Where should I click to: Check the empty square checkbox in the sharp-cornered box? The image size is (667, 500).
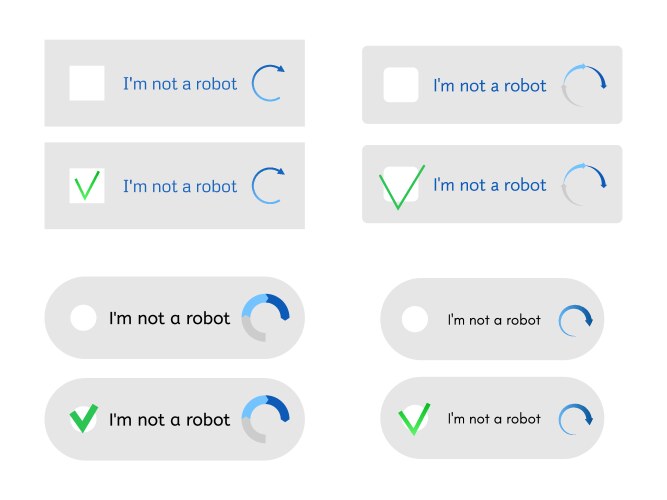click(x=87, y=83)
